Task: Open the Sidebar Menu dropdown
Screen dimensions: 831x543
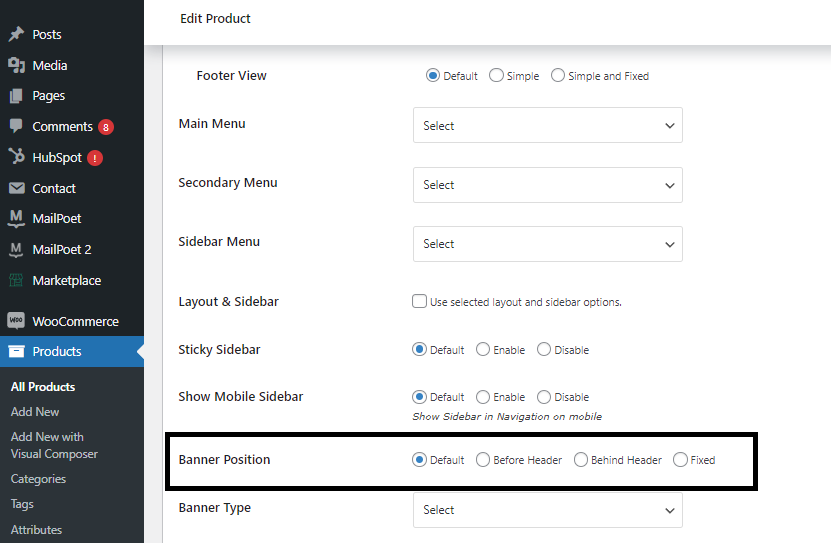Action: click(x=547, y=244)
